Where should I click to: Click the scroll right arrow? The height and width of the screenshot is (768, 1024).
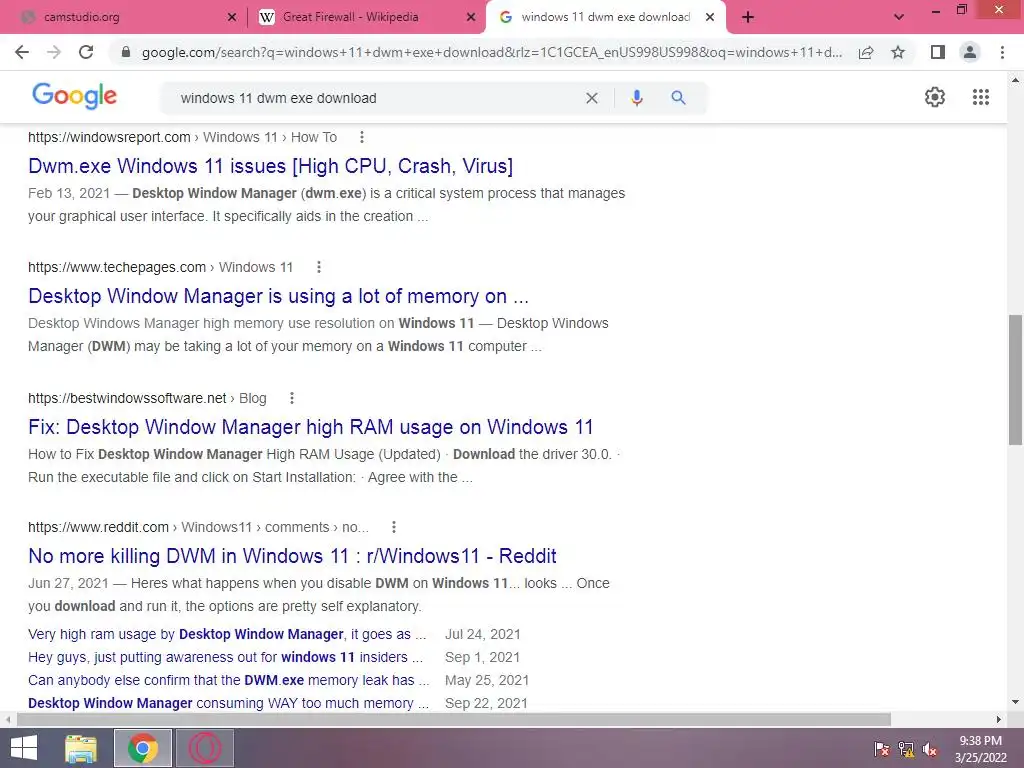999,719
